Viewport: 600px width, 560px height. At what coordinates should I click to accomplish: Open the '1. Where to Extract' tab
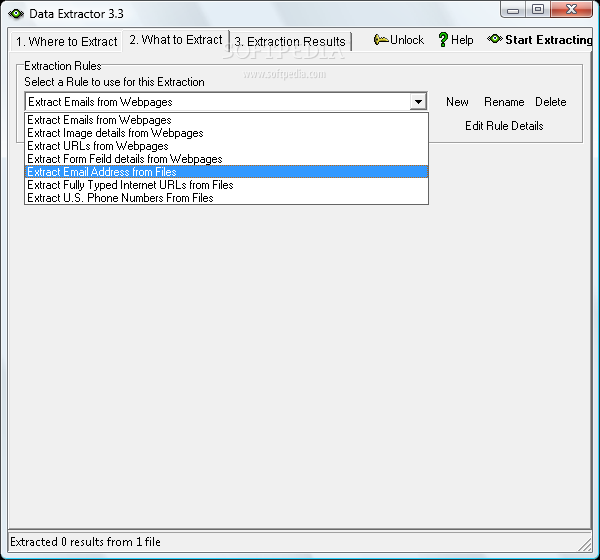[x=67, y=41]
